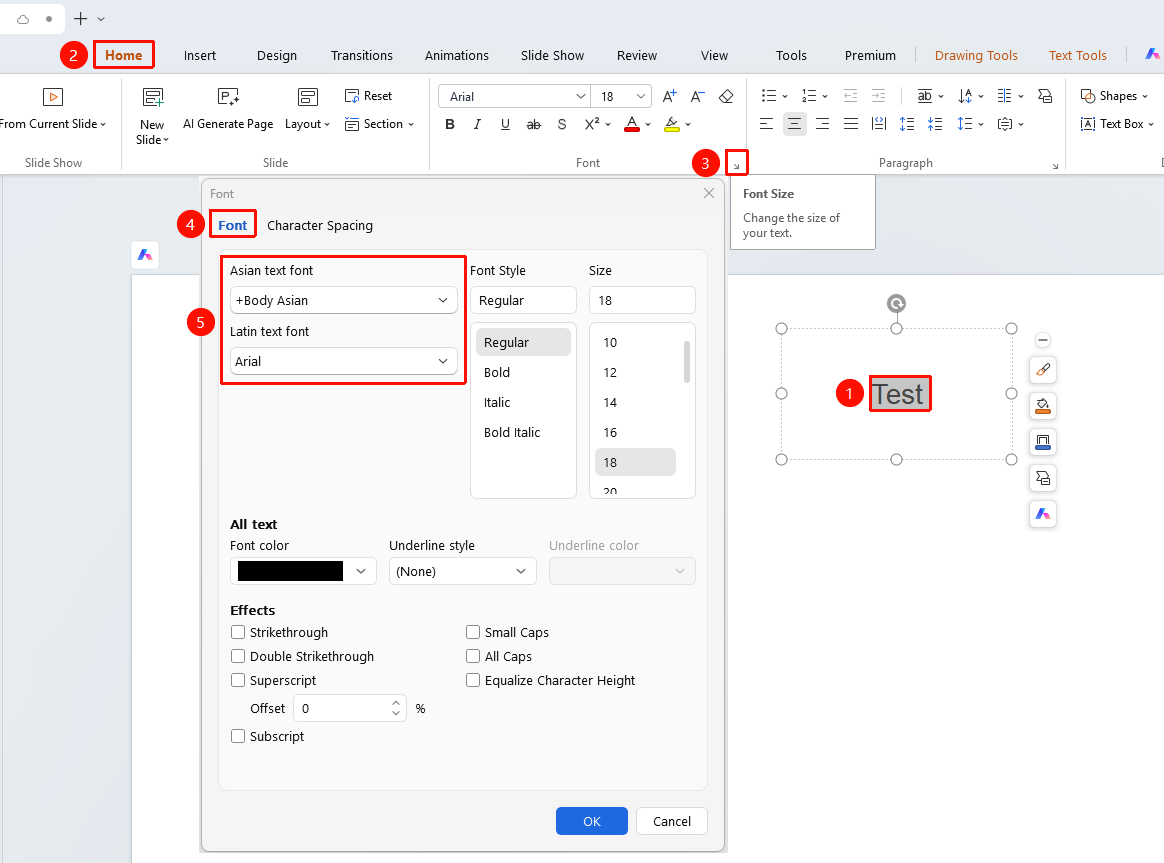The height and width of the screenshot is (863, 1164).
Task: Select Bold Italic in Font Style list
Action: pyautogui.click(x=512, y=433)
